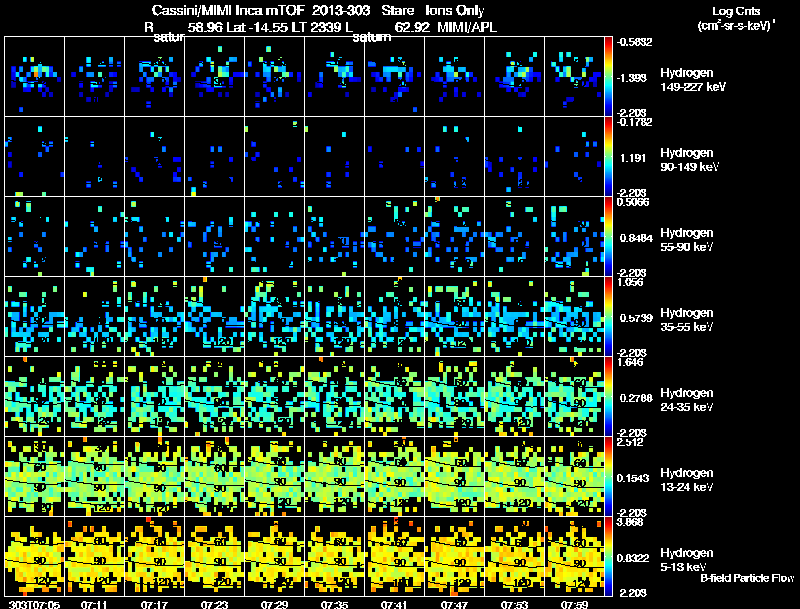Open the 90-149 keV panel above 07:29
Image resolution: width=800 pixels, height=609 pixels.
[x=274, y=157]
